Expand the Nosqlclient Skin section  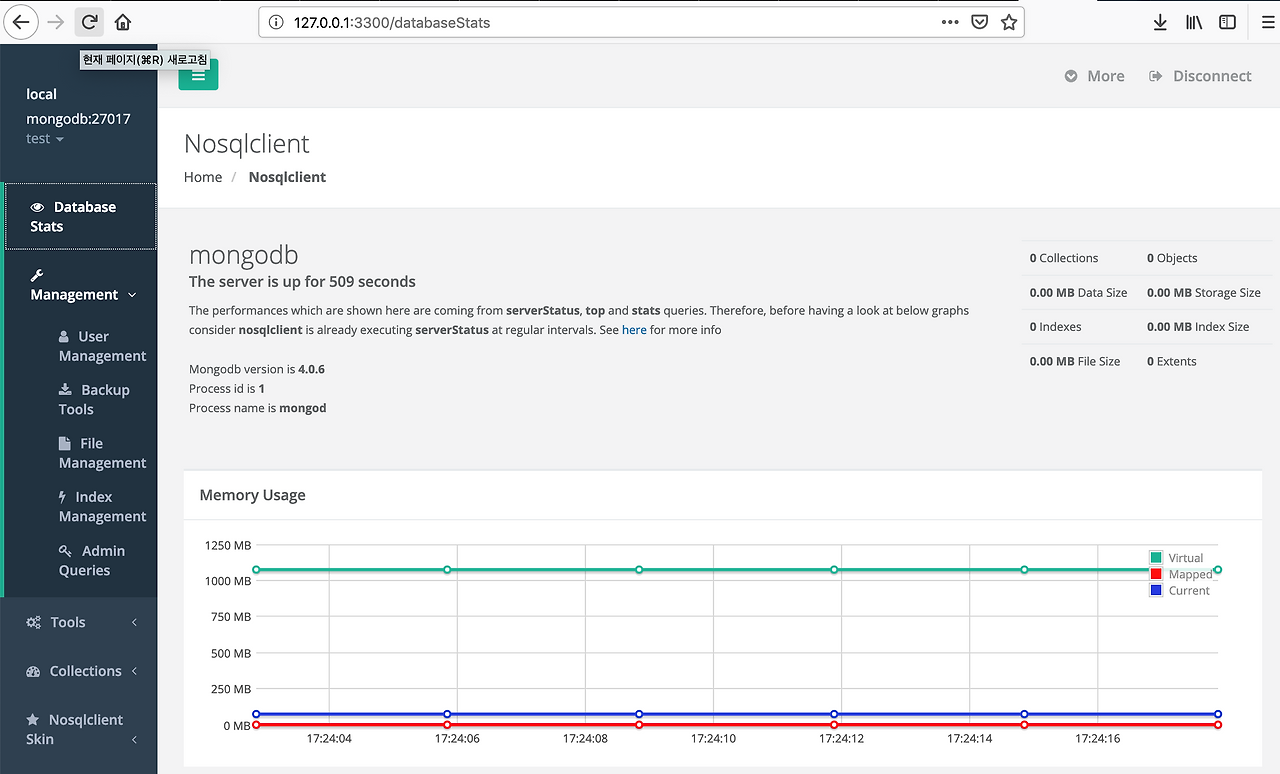tap(80, 729)
